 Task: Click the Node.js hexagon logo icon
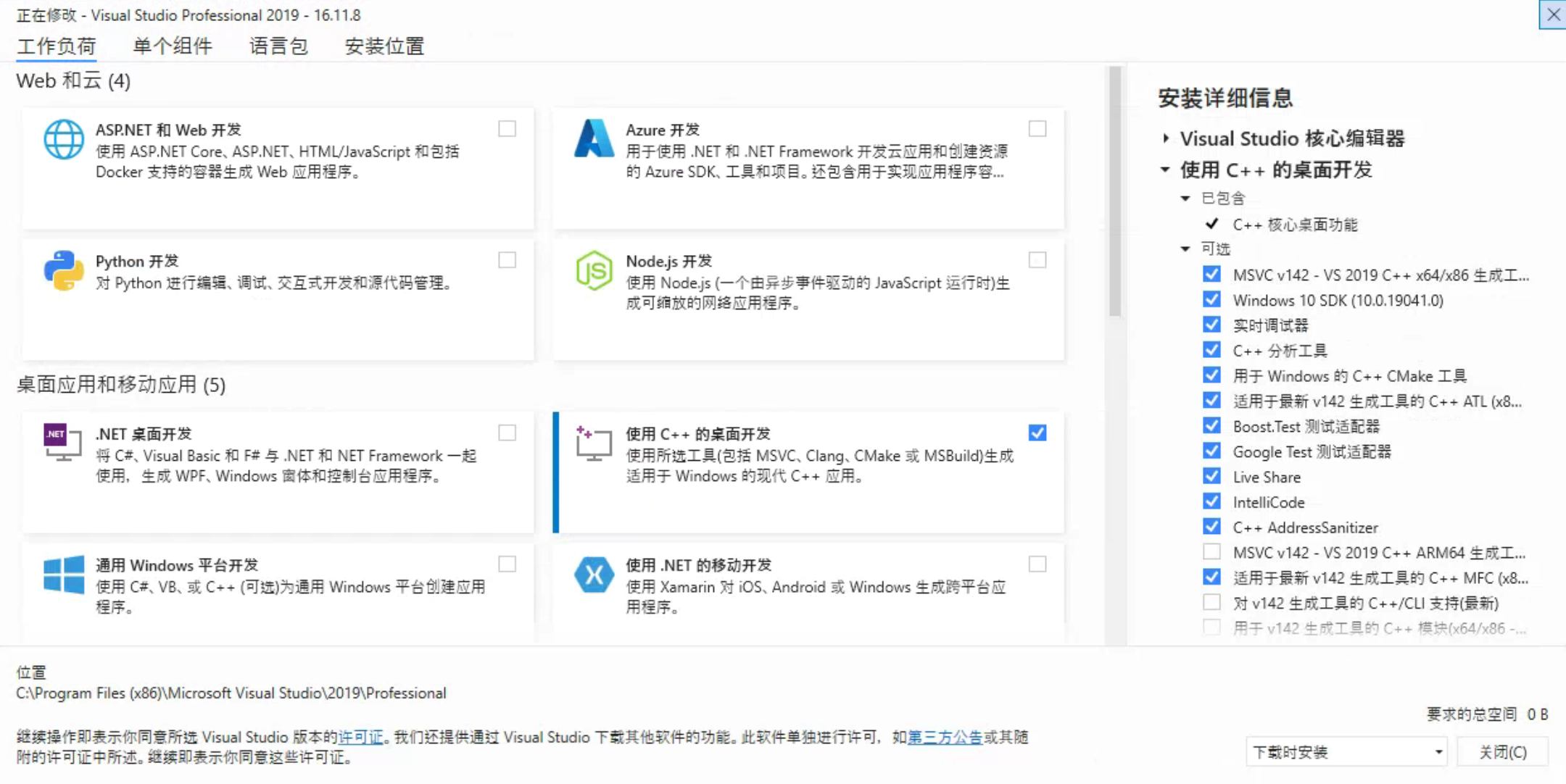click(x=594, y=270)
